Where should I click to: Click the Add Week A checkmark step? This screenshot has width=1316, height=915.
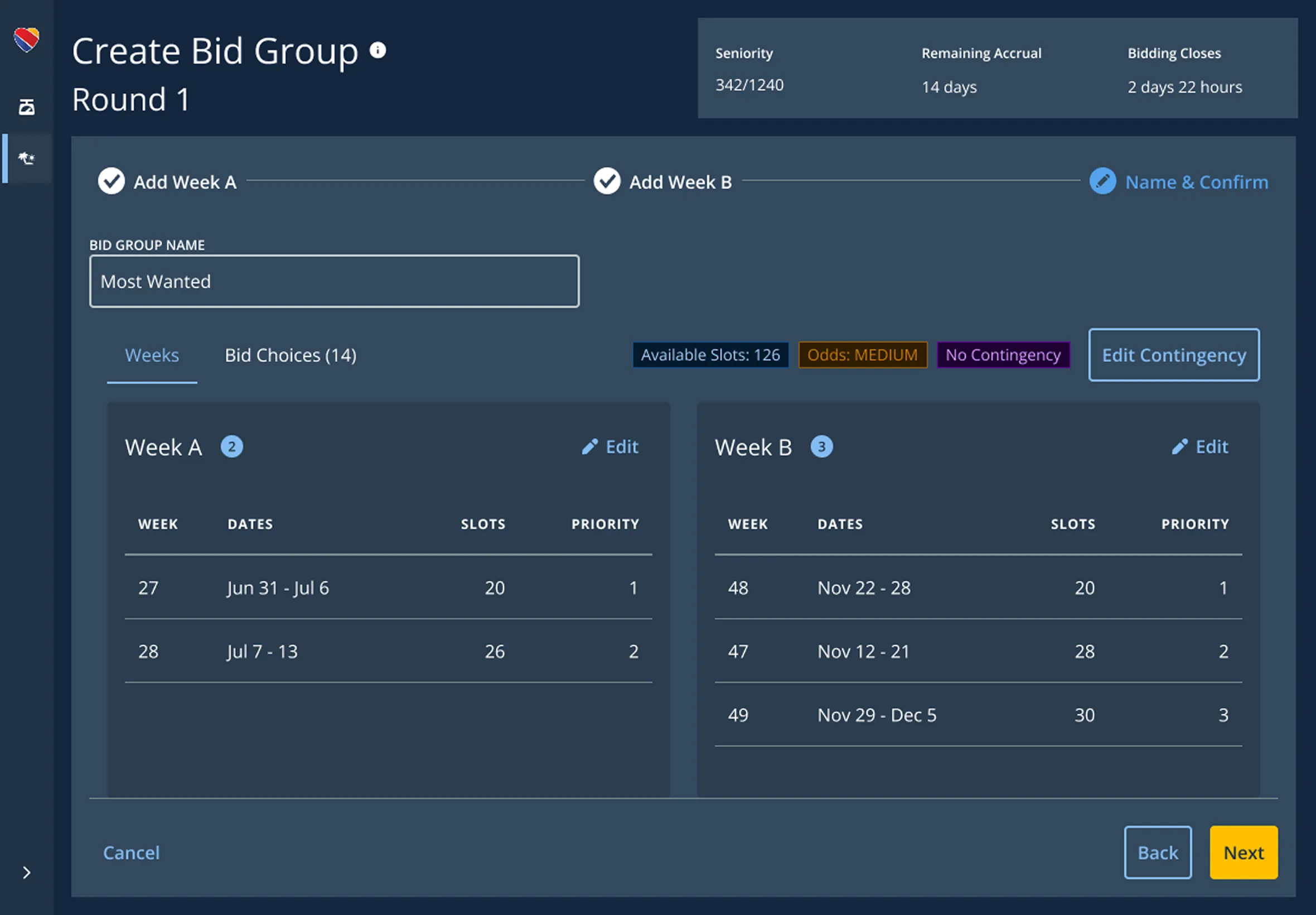(x=111, y=181)
